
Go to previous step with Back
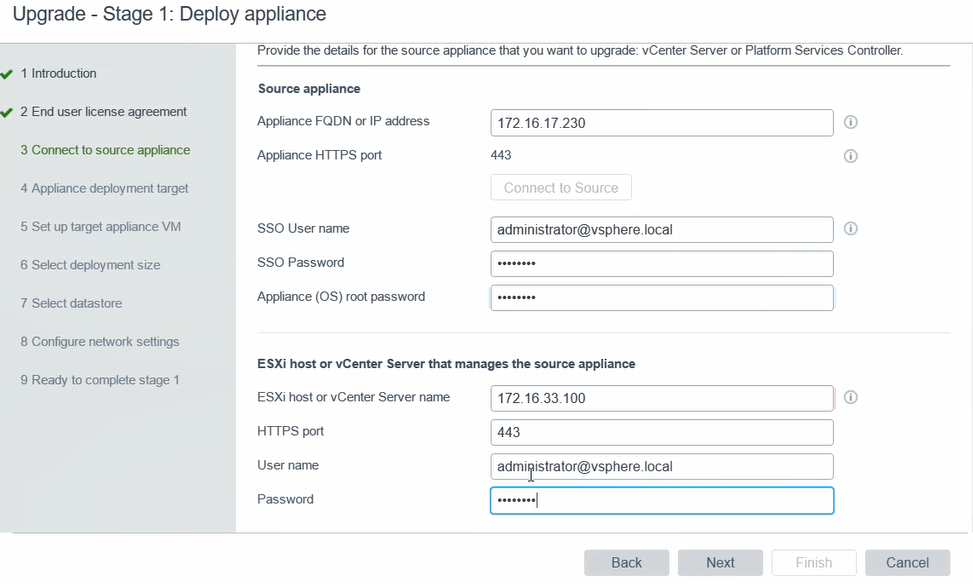pos(626,563)
